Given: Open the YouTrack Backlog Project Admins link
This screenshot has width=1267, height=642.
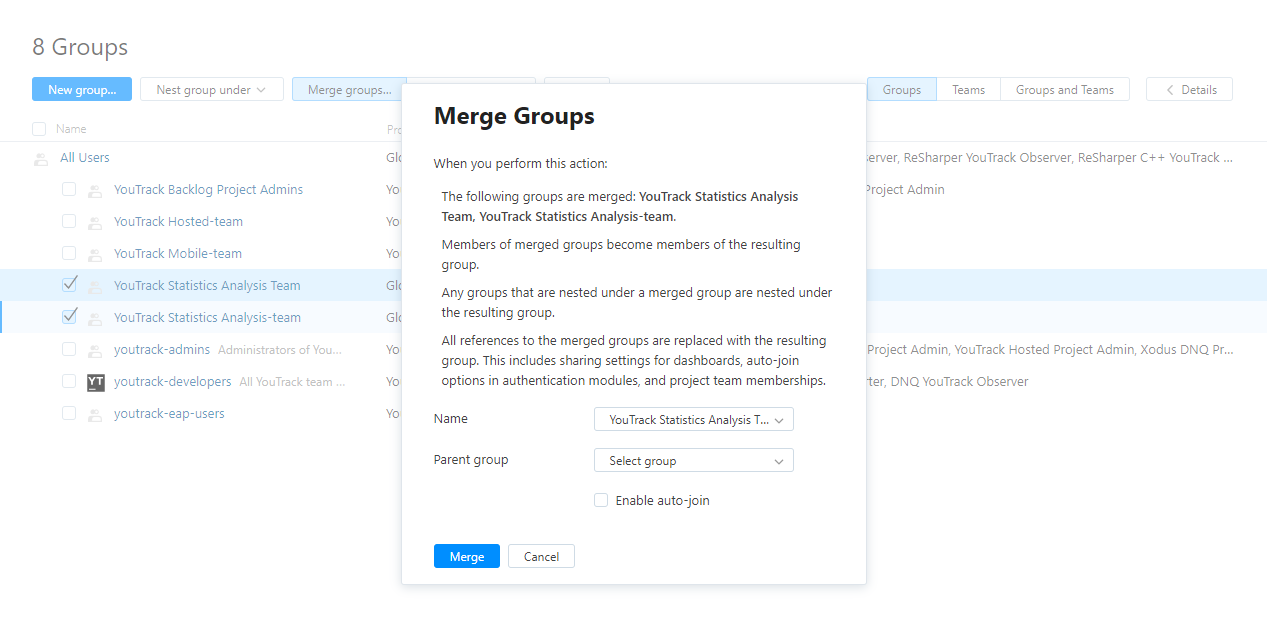Looking at the screenshot, I should [x=208, y=190].
